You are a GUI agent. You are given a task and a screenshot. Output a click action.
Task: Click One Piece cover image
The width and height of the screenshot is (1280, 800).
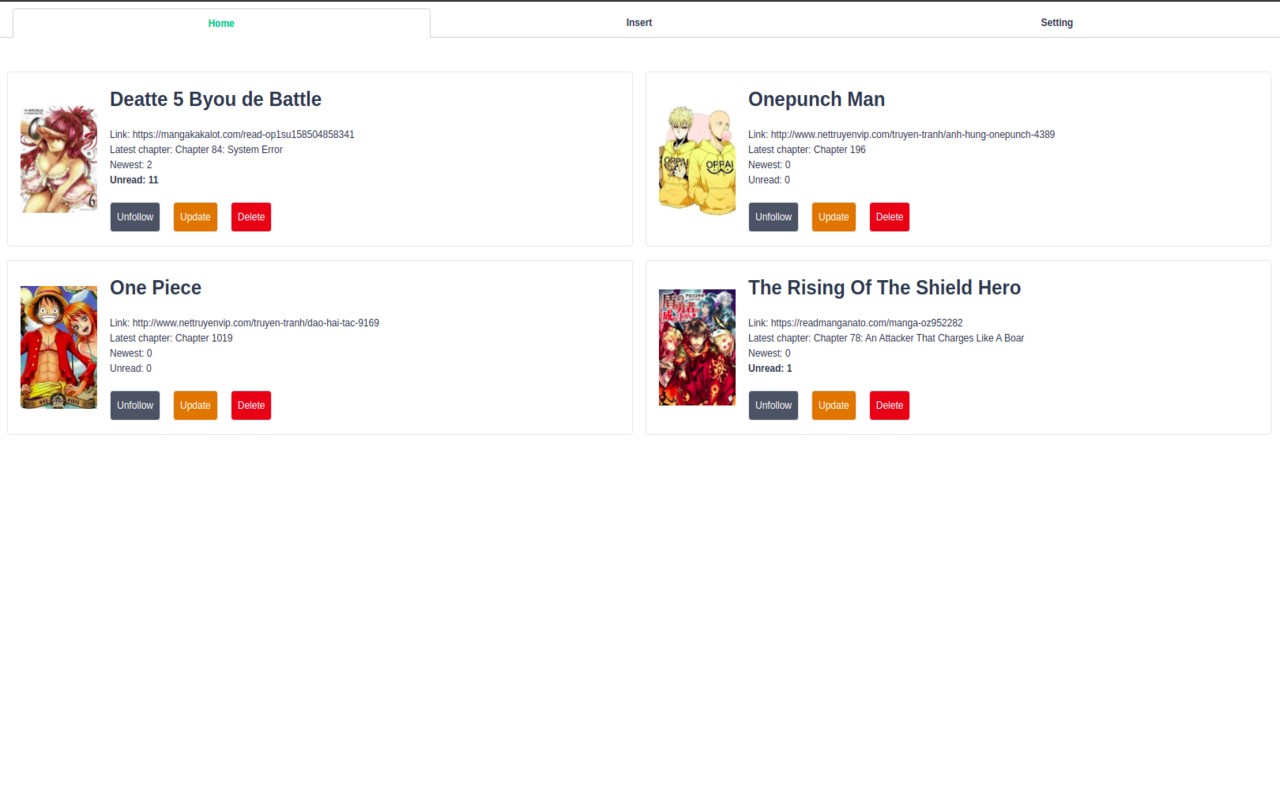[x=59, y=347]
